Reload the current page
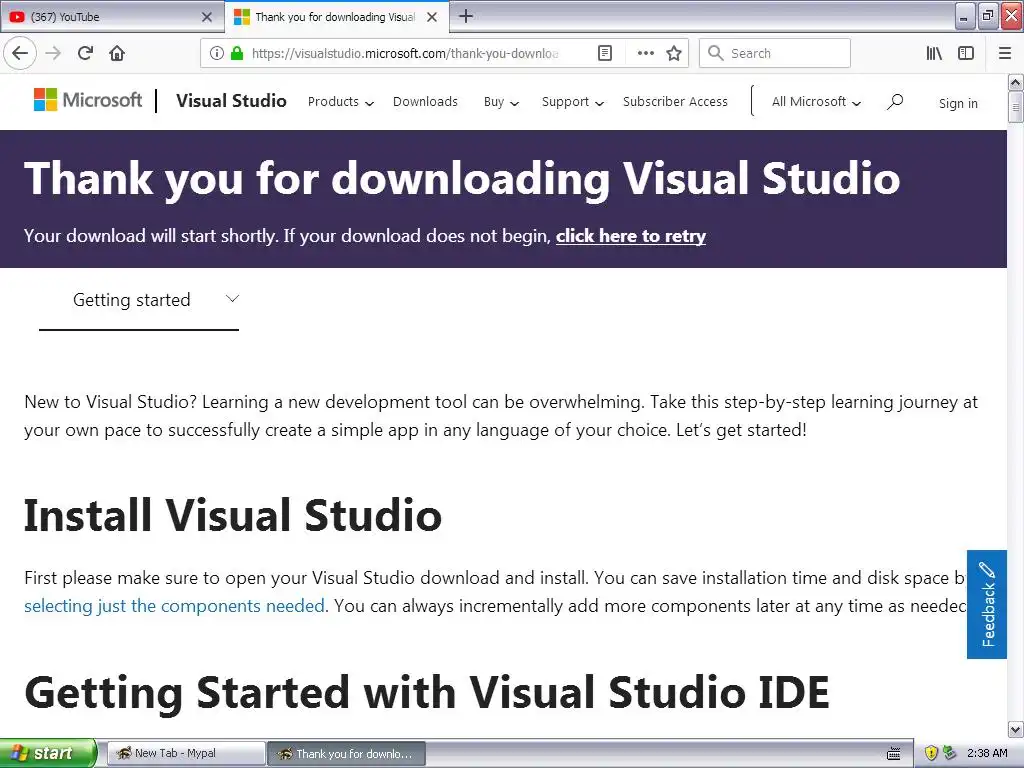The image size is (1024, 768). pyautogui.click(x=85, y=53)
